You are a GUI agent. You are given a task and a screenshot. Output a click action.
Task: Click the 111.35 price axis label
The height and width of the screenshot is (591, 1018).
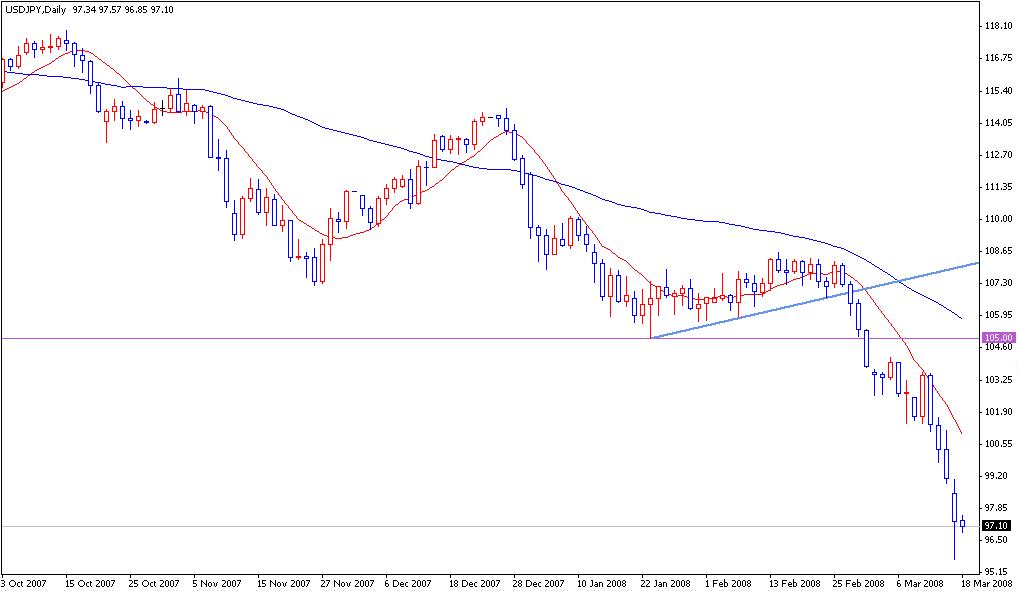click(x=999, y=186)
